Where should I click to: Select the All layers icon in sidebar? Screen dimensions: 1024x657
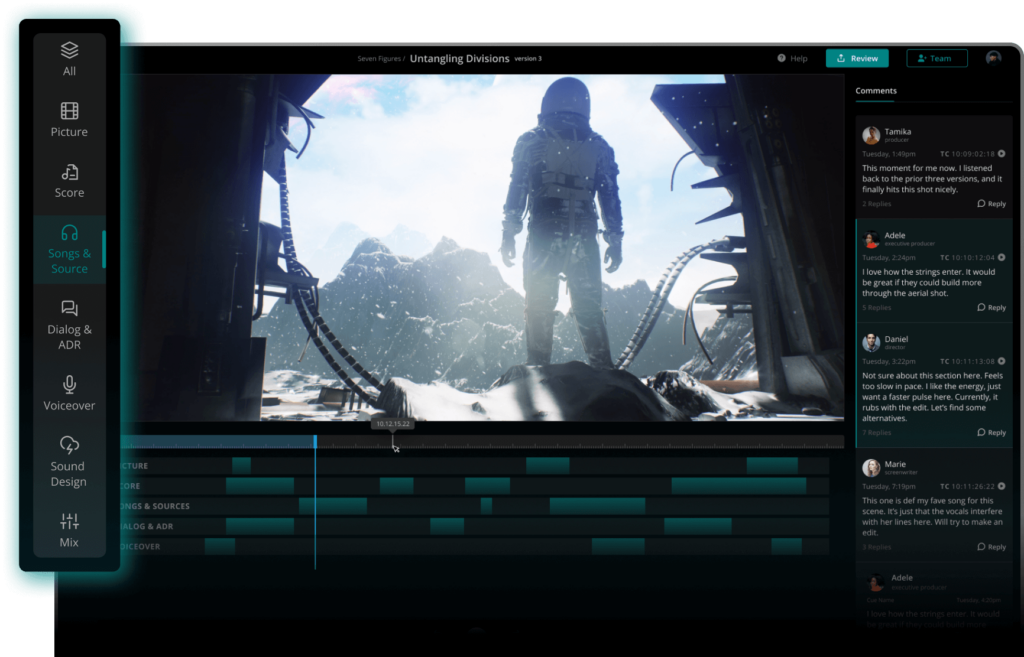[x=69, y=50]
